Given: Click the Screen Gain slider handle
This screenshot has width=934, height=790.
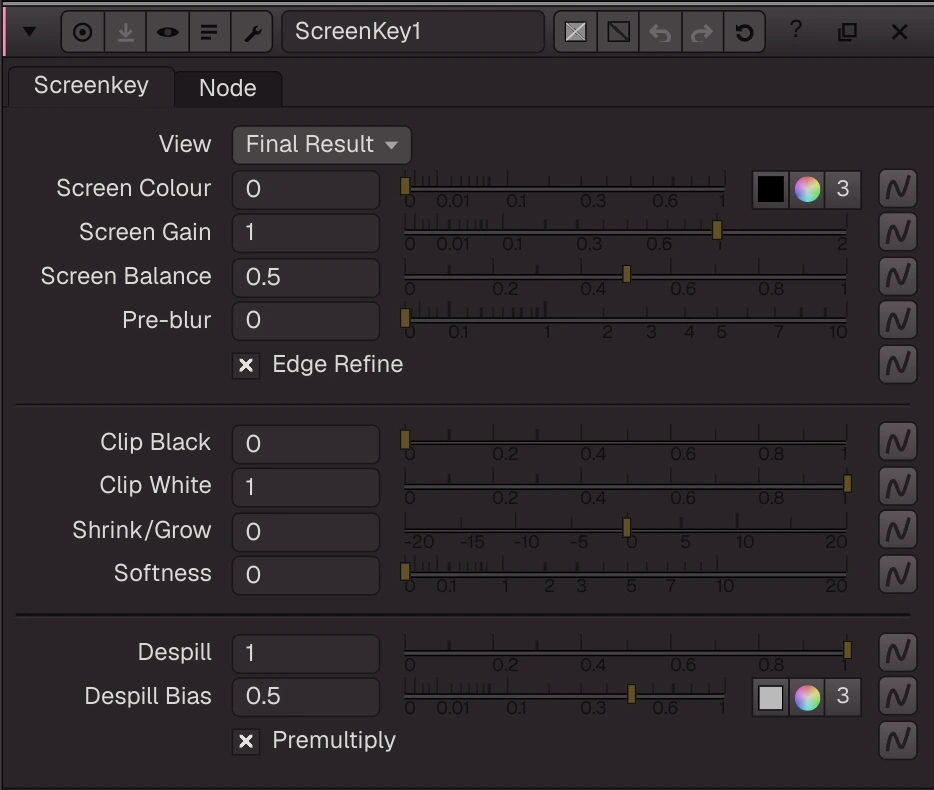Looking at the screenshot, I should pyautogui.click(x=717, y=229).
